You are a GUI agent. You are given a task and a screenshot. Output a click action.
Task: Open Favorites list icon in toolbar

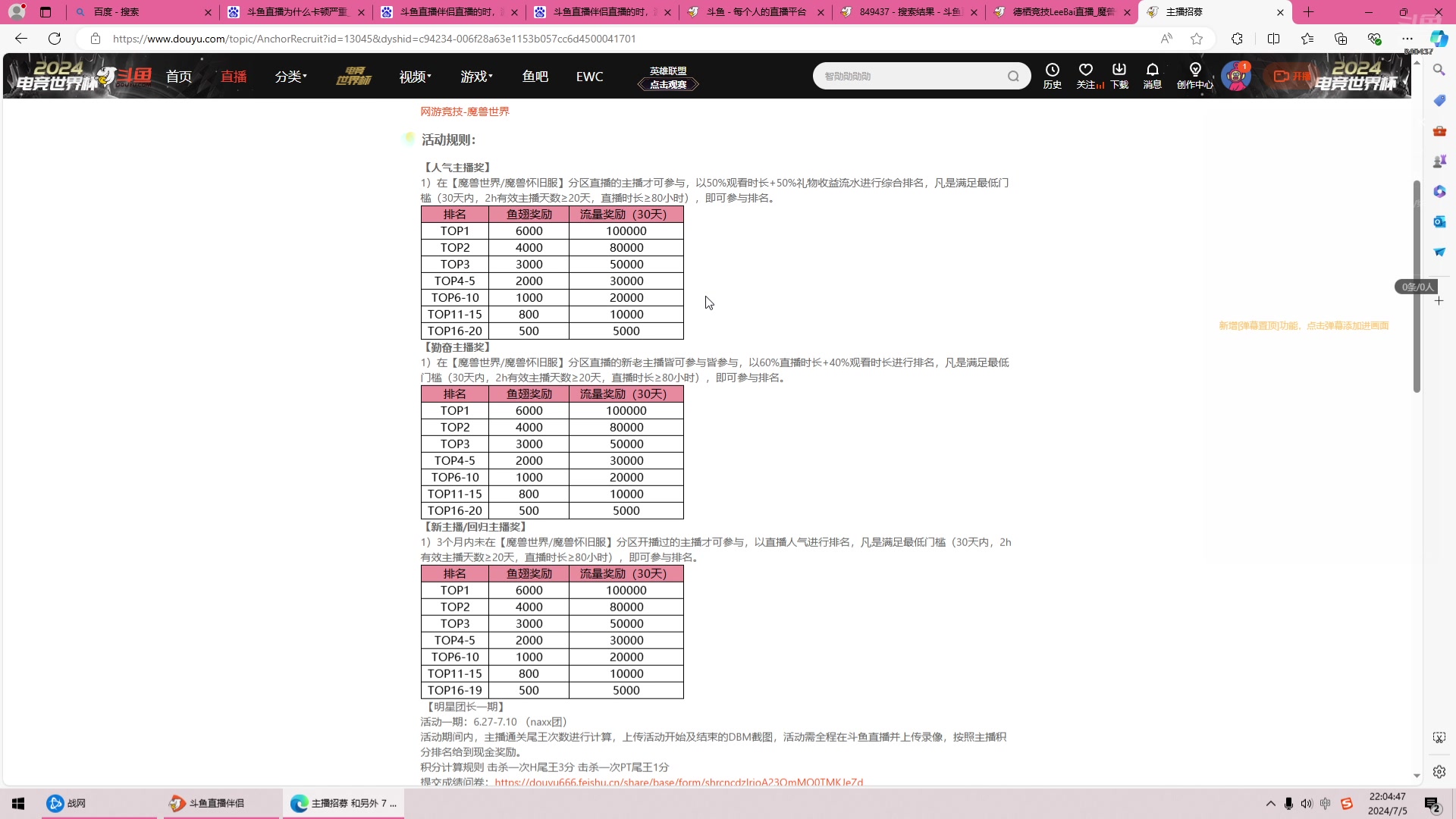1307,39
